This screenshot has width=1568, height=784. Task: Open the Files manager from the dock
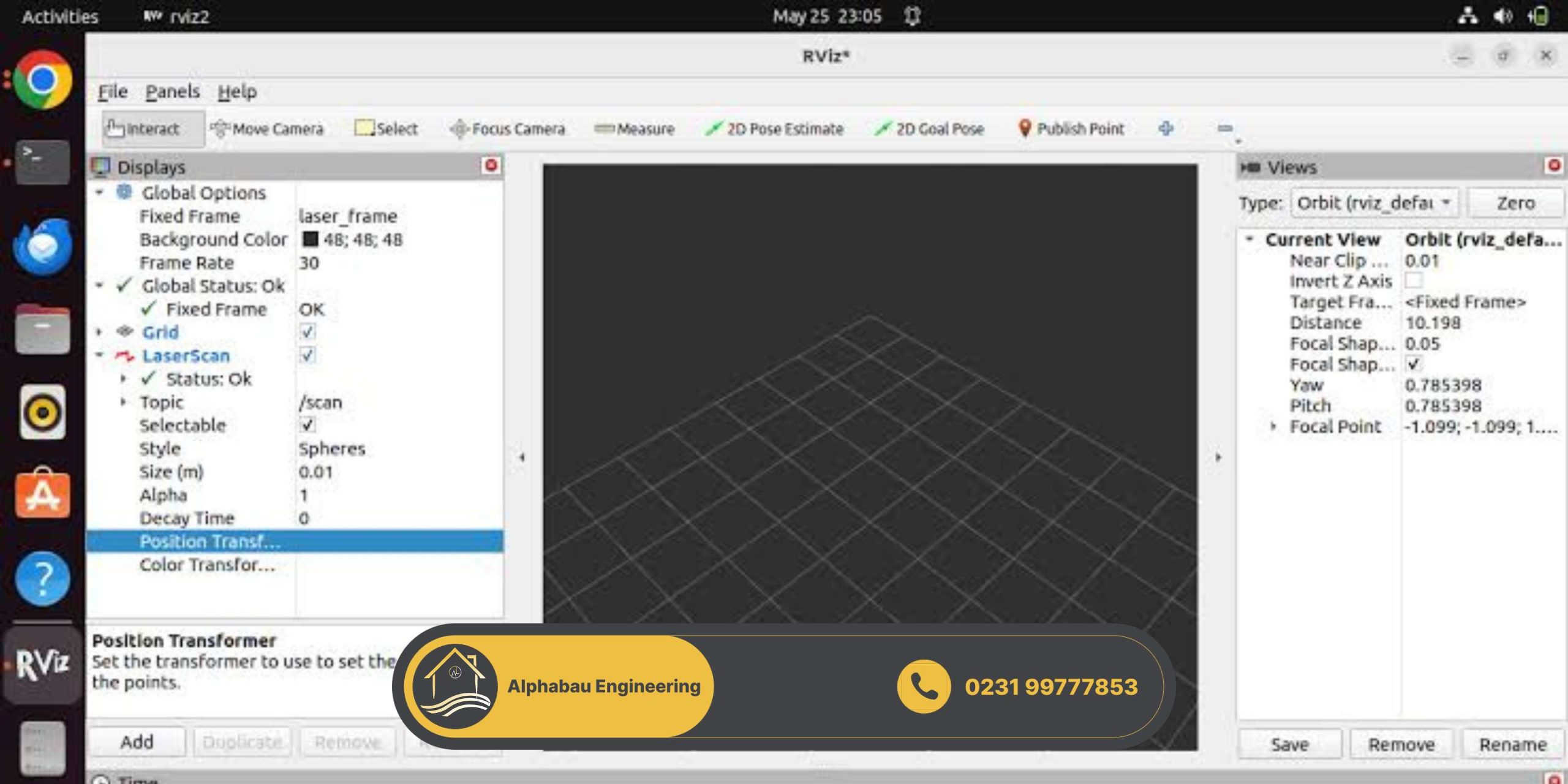(x=42, y=329)
